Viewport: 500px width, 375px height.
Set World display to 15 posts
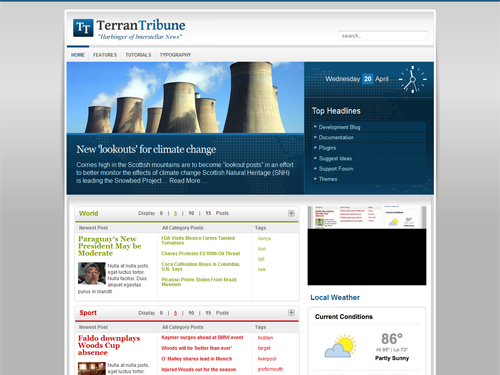click(208, 213)
